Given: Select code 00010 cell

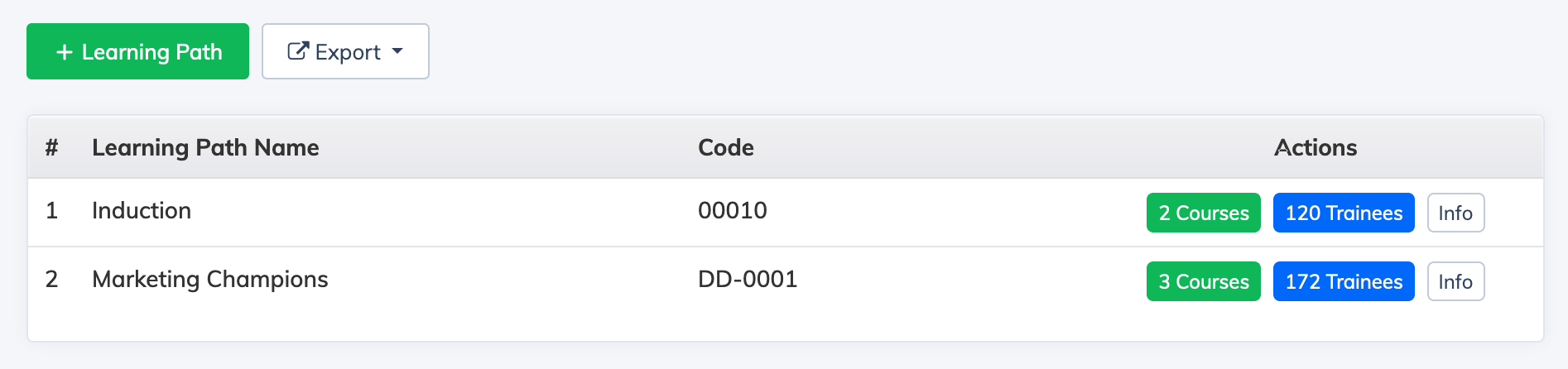Looking at the screenshot, I should [x=733, y=211].
